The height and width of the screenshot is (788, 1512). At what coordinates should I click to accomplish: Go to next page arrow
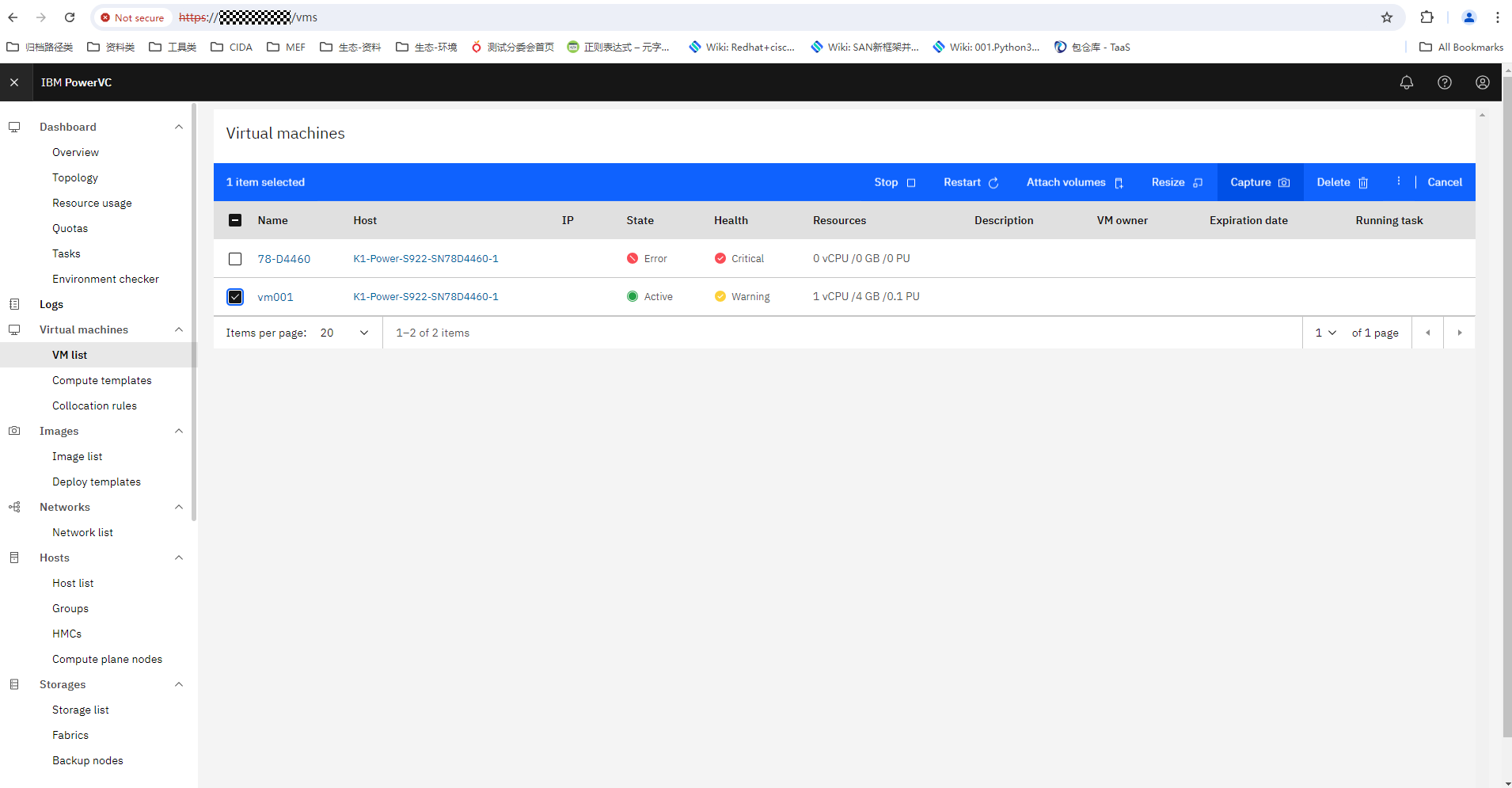(x=1460, y=333)
